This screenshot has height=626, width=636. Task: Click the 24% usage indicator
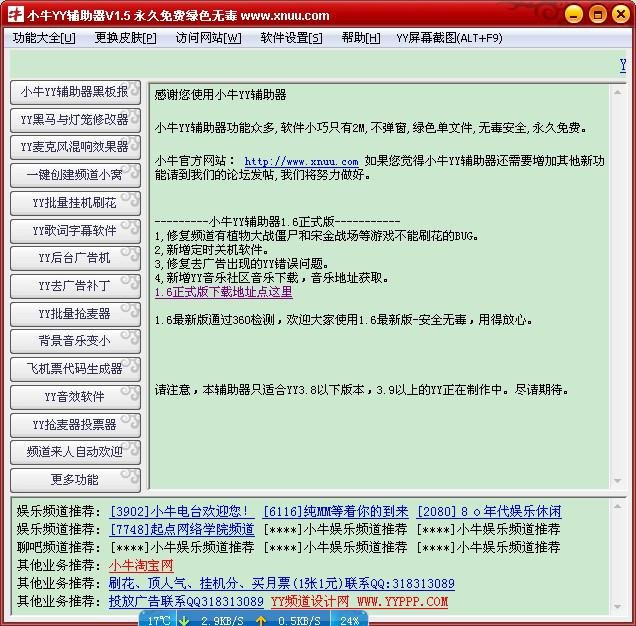[350, 621]
